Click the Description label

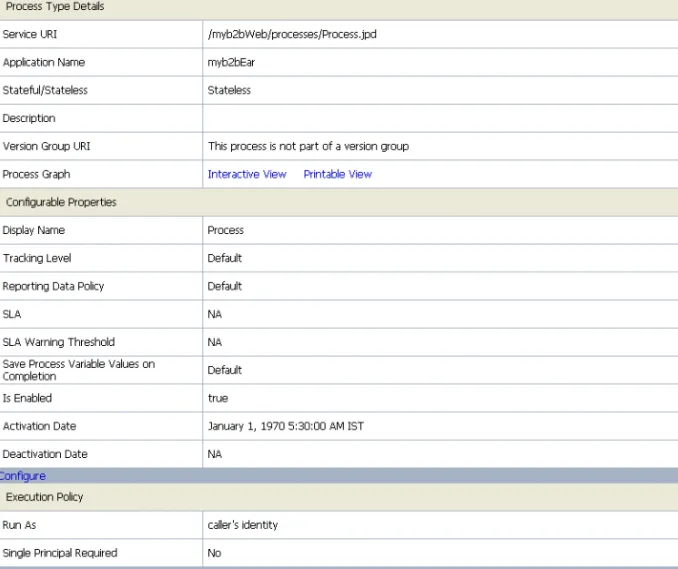(x=29, y=118)
